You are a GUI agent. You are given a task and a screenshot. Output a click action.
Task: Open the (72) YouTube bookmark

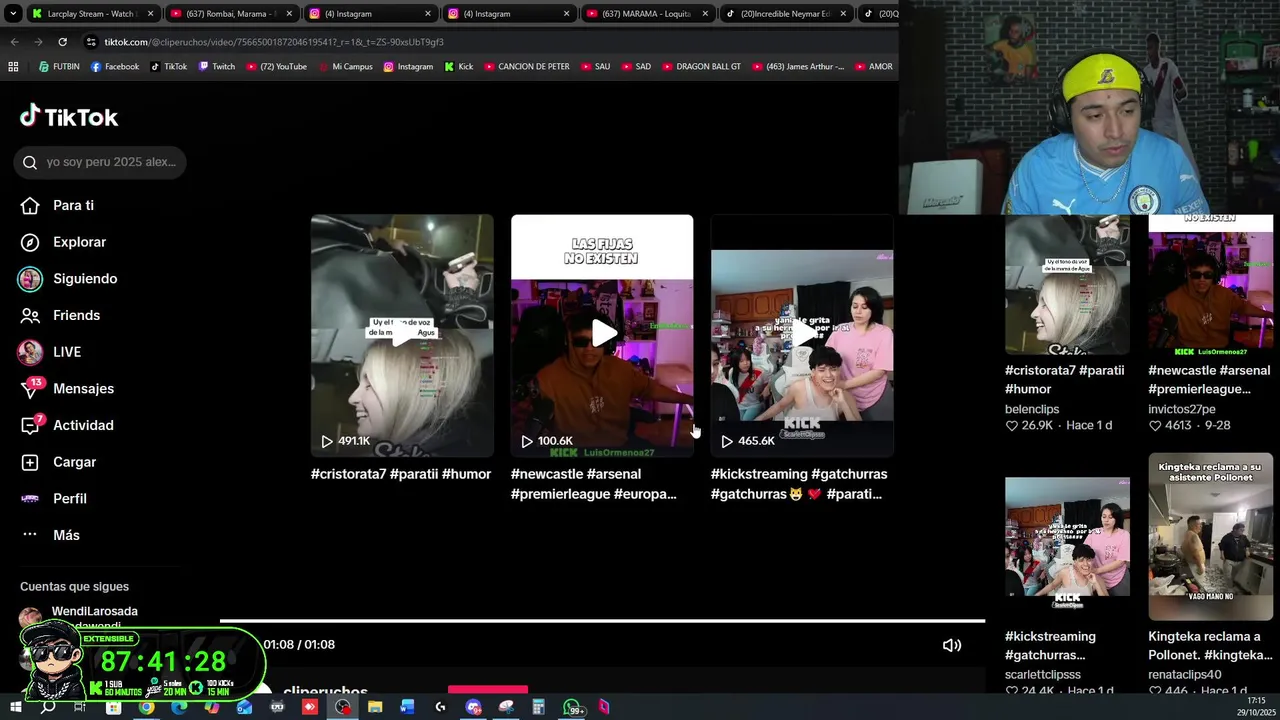click(276, 67)
